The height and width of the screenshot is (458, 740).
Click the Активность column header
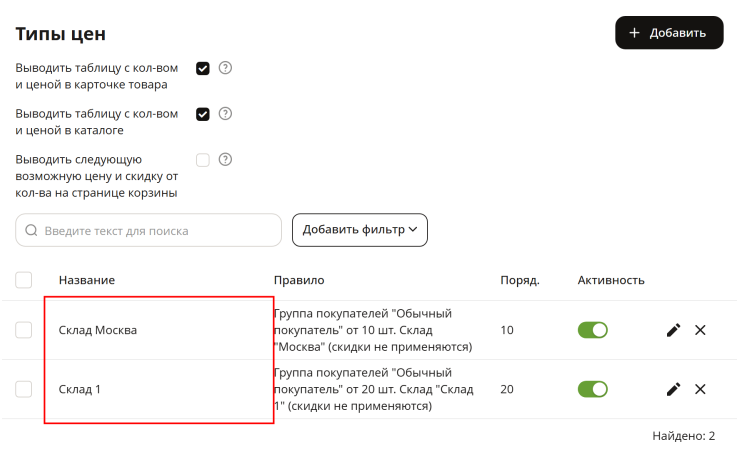point(611,280)
